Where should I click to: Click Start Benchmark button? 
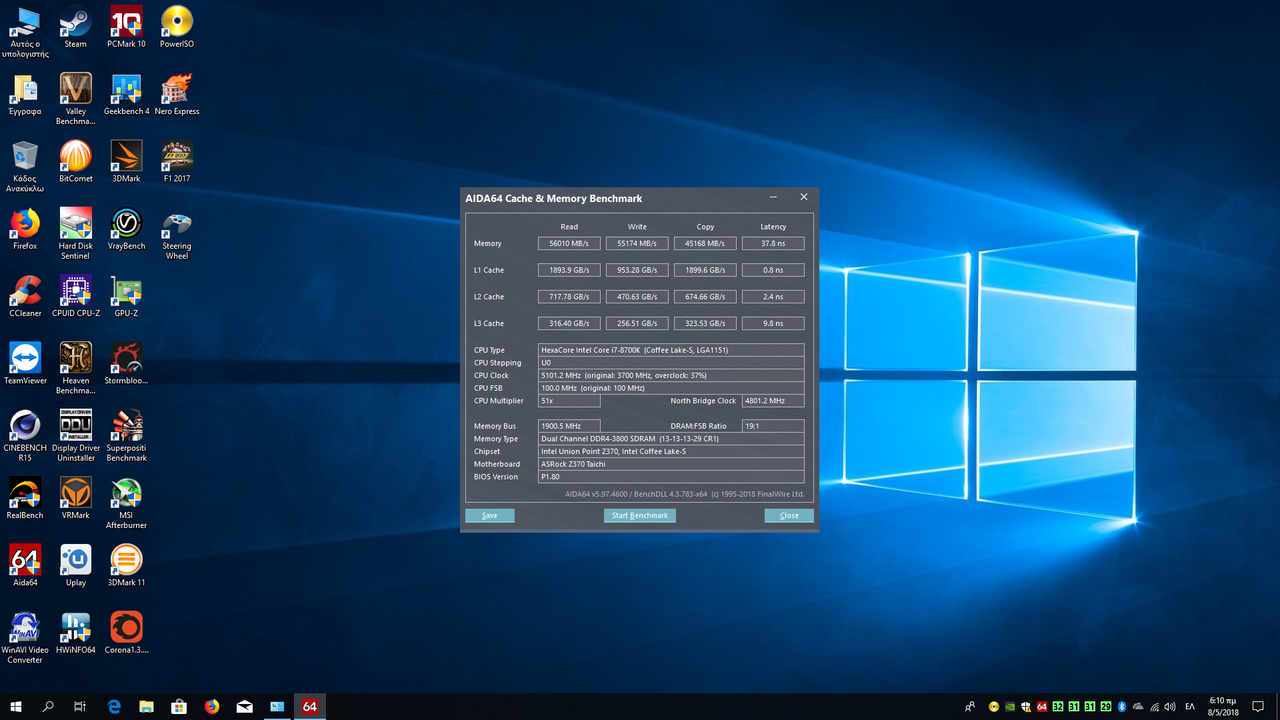click(640, 516)
